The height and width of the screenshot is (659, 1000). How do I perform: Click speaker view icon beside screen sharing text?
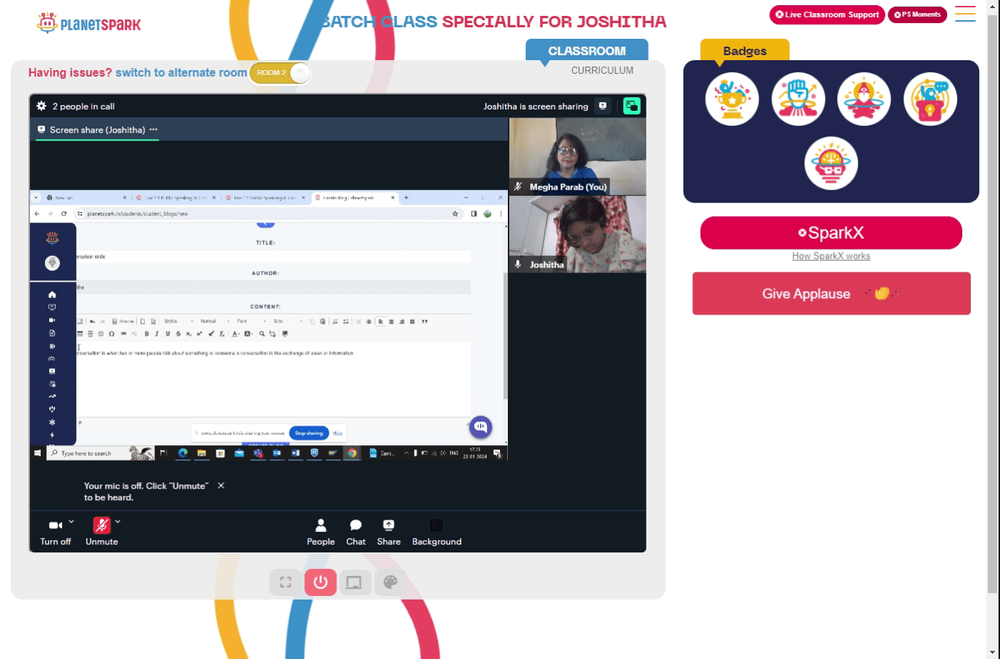click(x=603, y=106)
